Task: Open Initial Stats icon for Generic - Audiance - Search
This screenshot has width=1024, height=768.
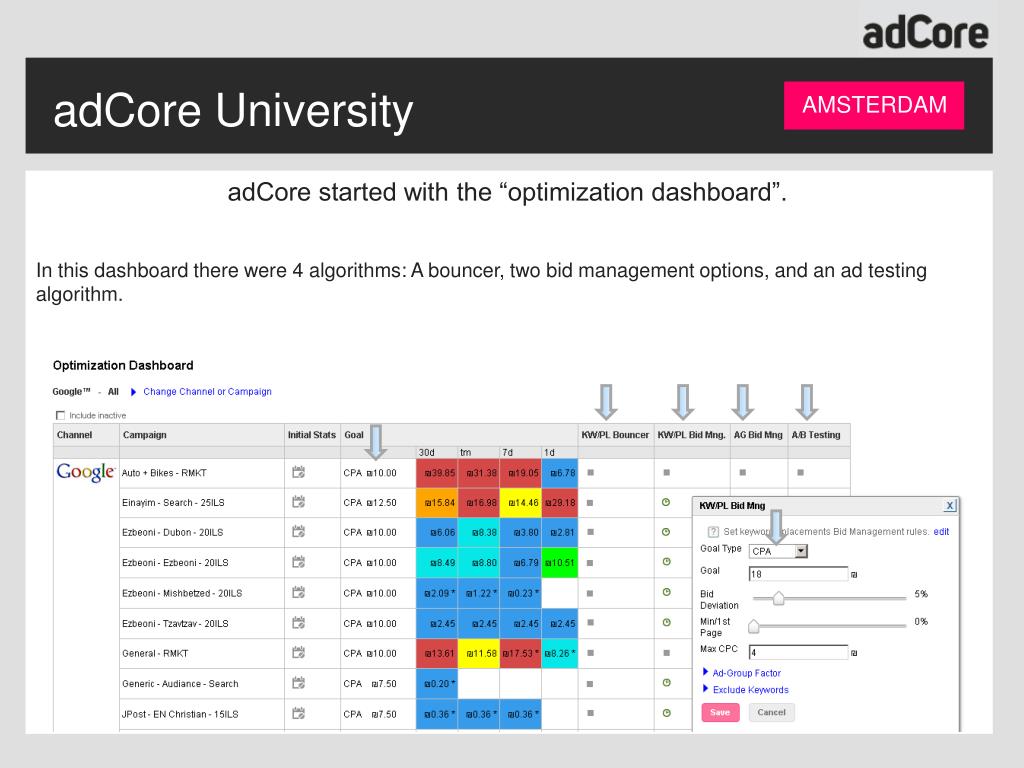Action: pyautogui.click(x=298, y=683)
